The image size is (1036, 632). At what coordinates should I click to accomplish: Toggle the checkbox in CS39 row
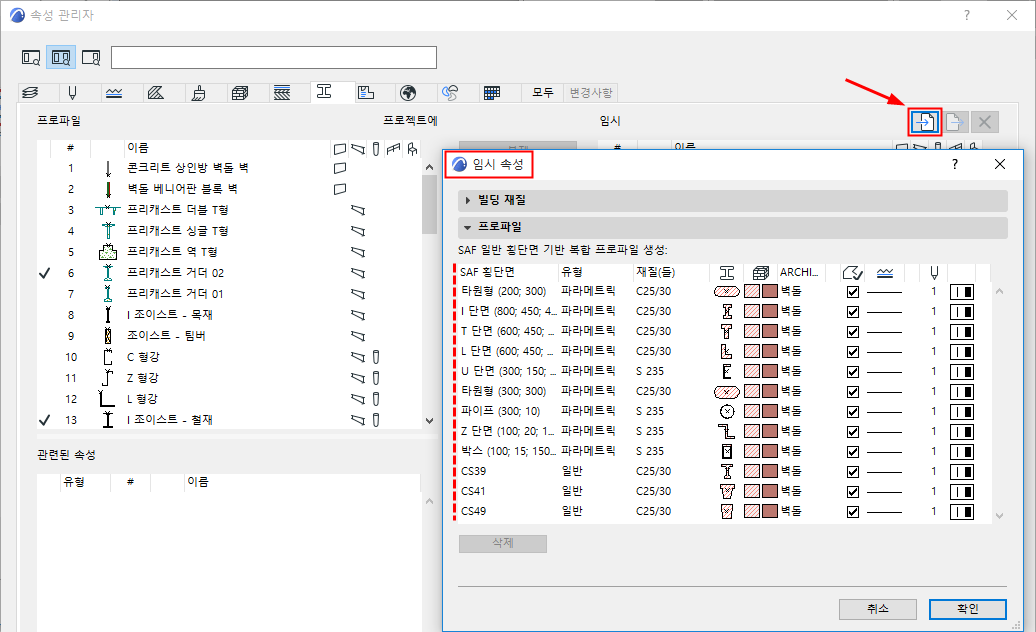pos(853,472)
